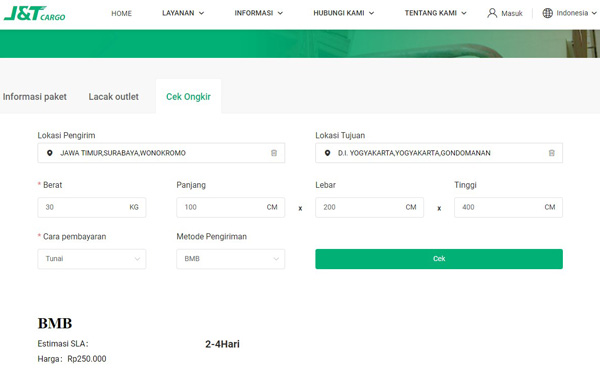
Task: Open the Indonesia language dropdown
Action: 576,13
